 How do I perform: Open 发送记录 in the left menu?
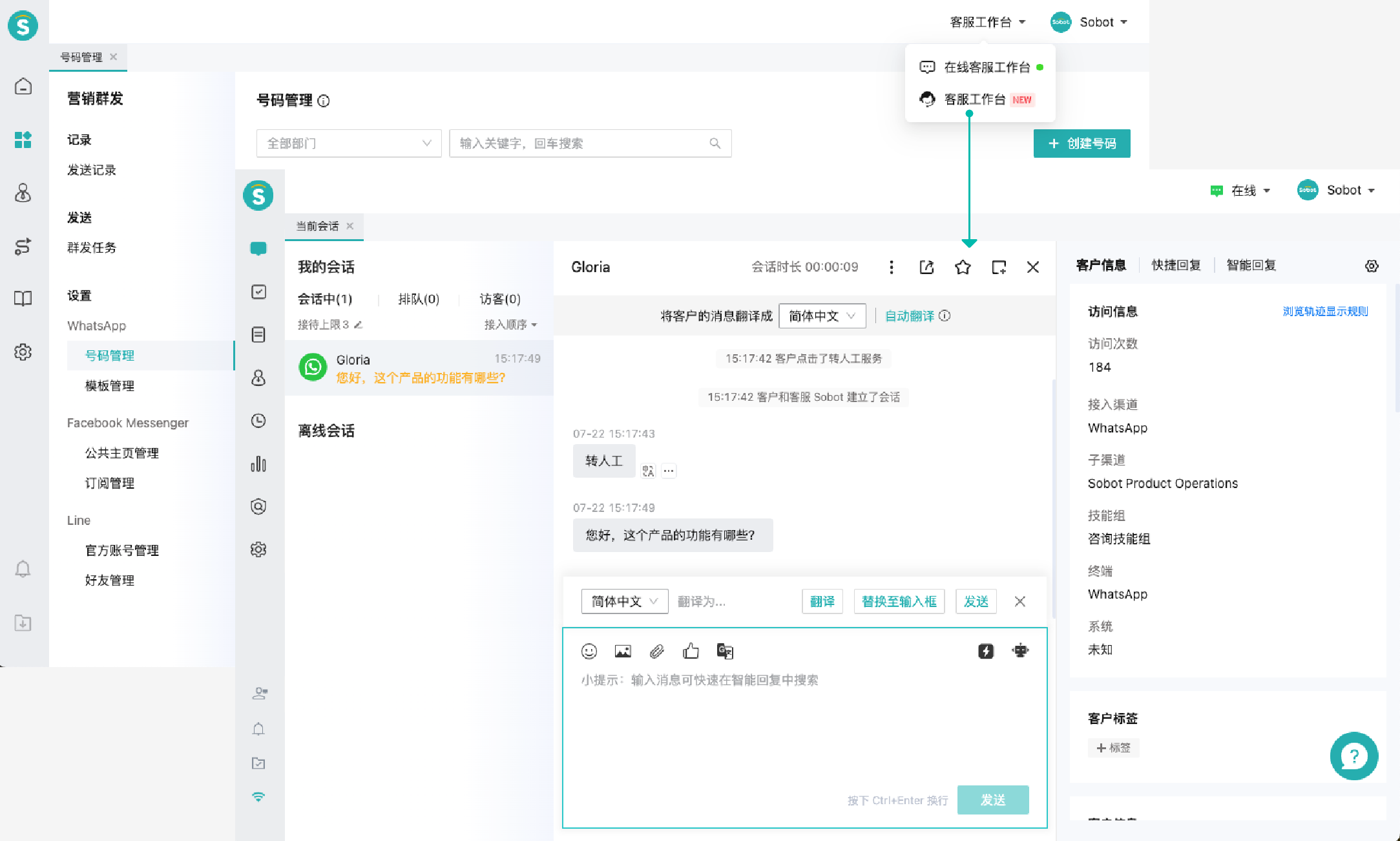coord(92,170)
